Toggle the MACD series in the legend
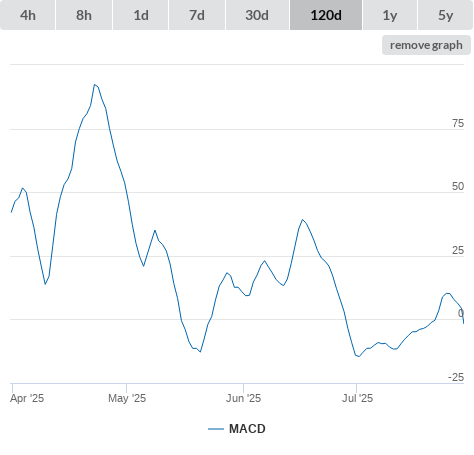Screen dimensions: 474x455 tap(237, 429)
